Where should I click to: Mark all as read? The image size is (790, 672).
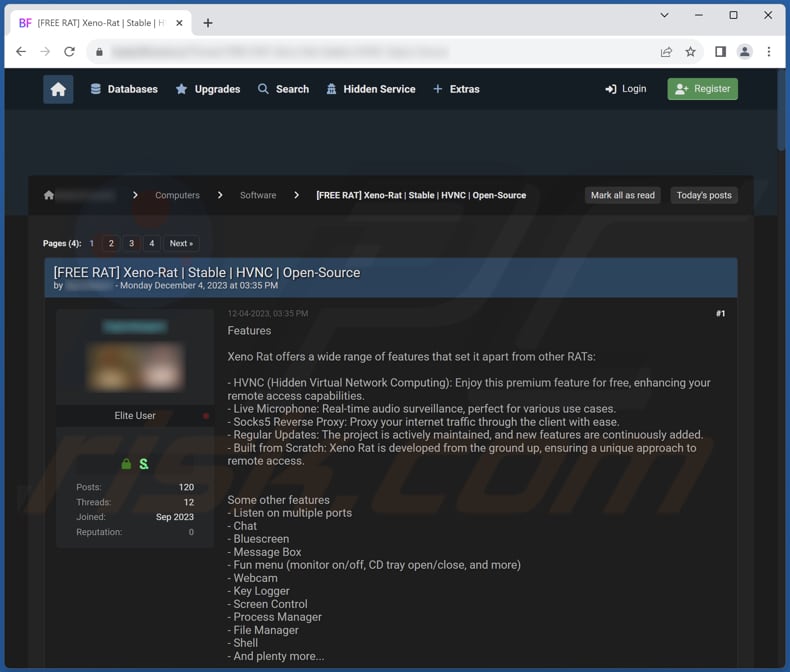(622, 195)
